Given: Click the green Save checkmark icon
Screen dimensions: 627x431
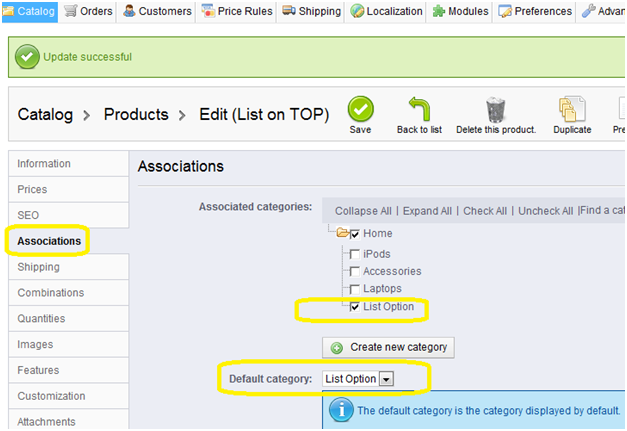Looking at the screenshot, I should pos(360,109).
